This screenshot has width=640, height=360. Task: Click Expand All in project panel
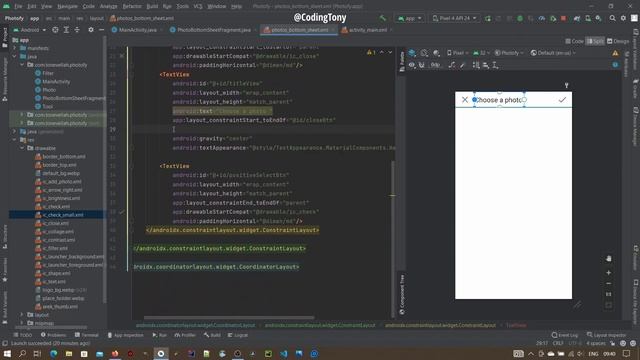point(66,30)
